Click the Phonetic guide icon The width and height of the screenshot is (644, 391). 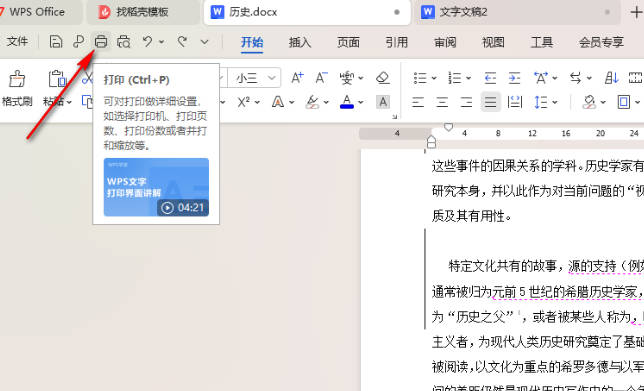347,78
